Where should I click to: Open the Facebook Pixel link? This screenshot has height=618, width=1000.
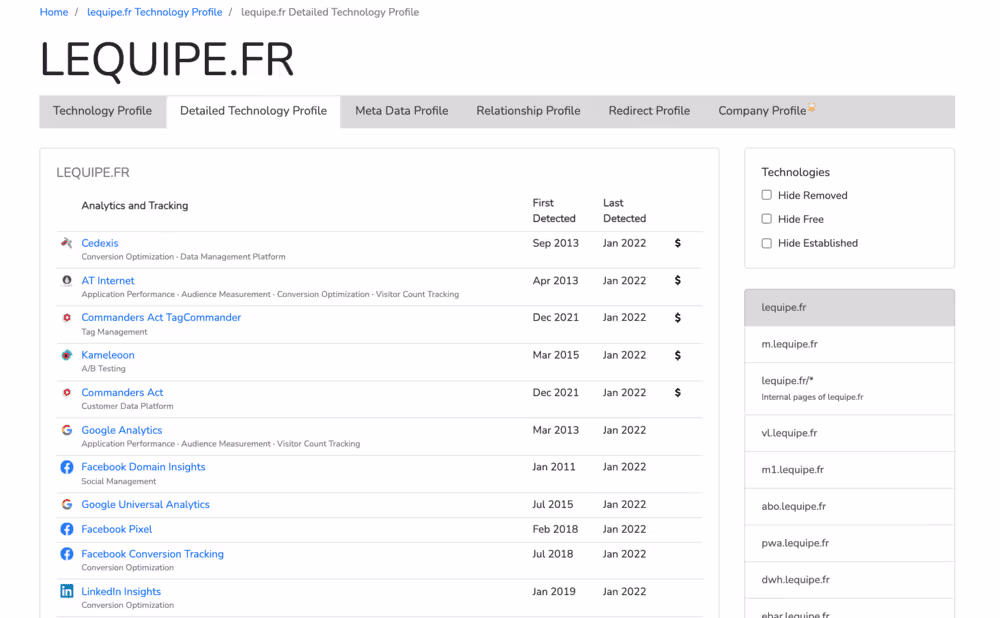(x=116, y=529)
